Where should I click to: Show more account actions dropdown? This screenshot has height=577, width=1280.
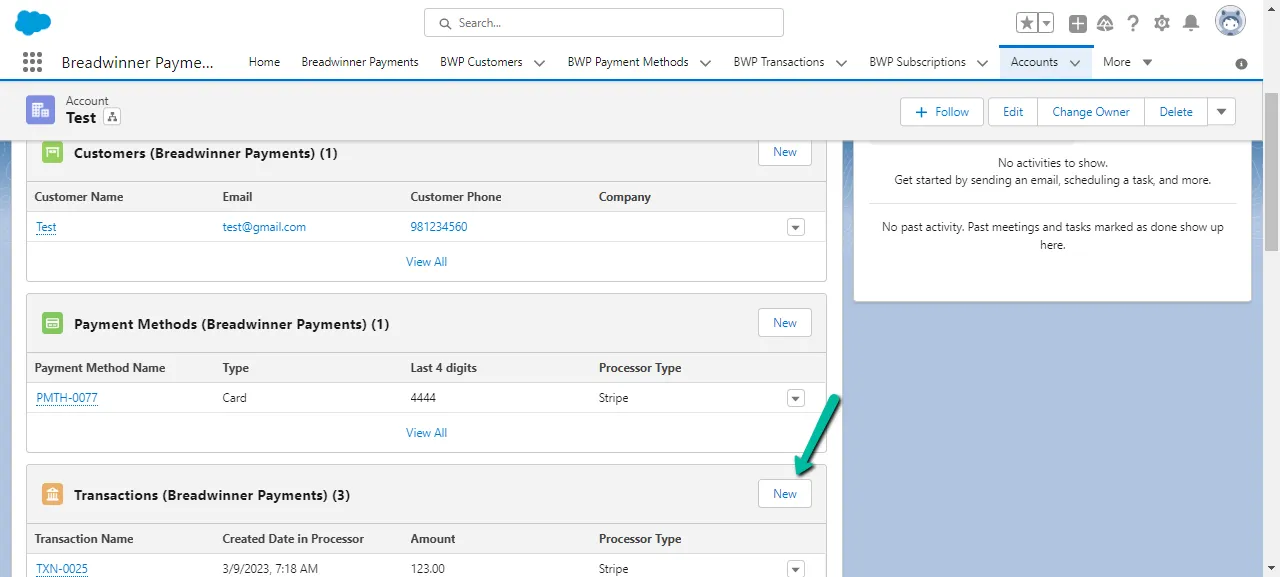[x=1222, y=112]
